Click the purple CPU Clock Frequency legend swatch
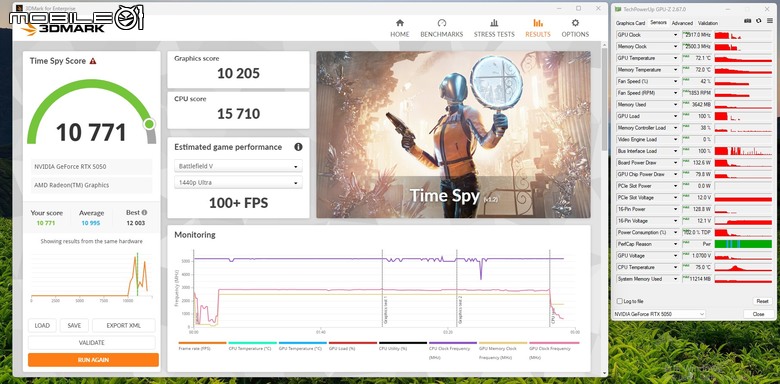Viewport: 780px width, 384px height. pos(453,343)
